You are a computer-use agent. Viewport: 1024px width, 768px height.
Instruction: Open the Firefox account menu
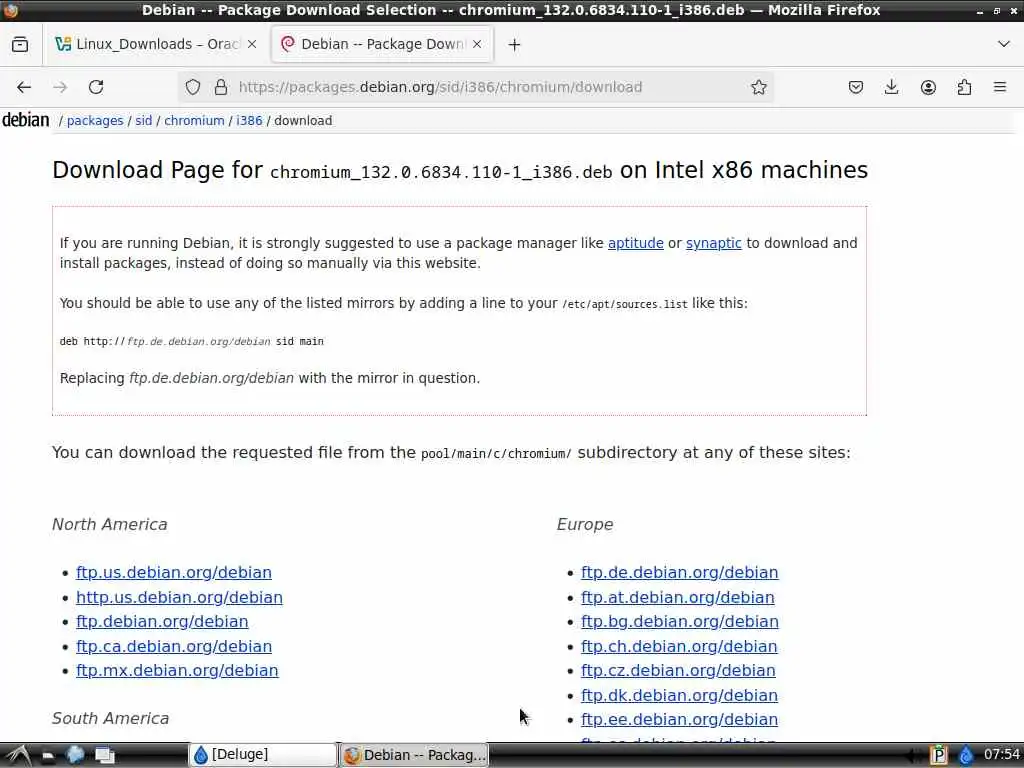pyautogui.click(x=928, y=87)
